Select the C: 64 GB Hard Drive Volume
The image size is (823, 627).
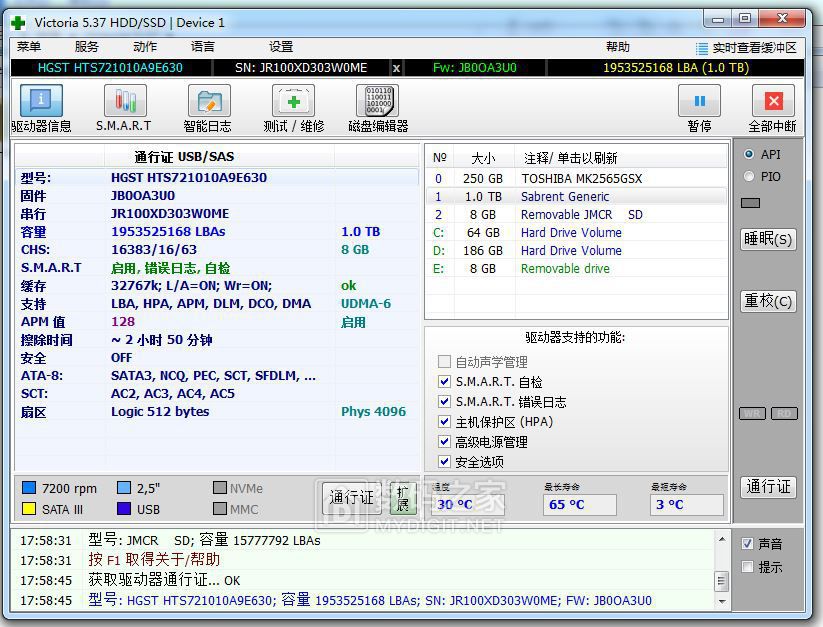(576, 232)
